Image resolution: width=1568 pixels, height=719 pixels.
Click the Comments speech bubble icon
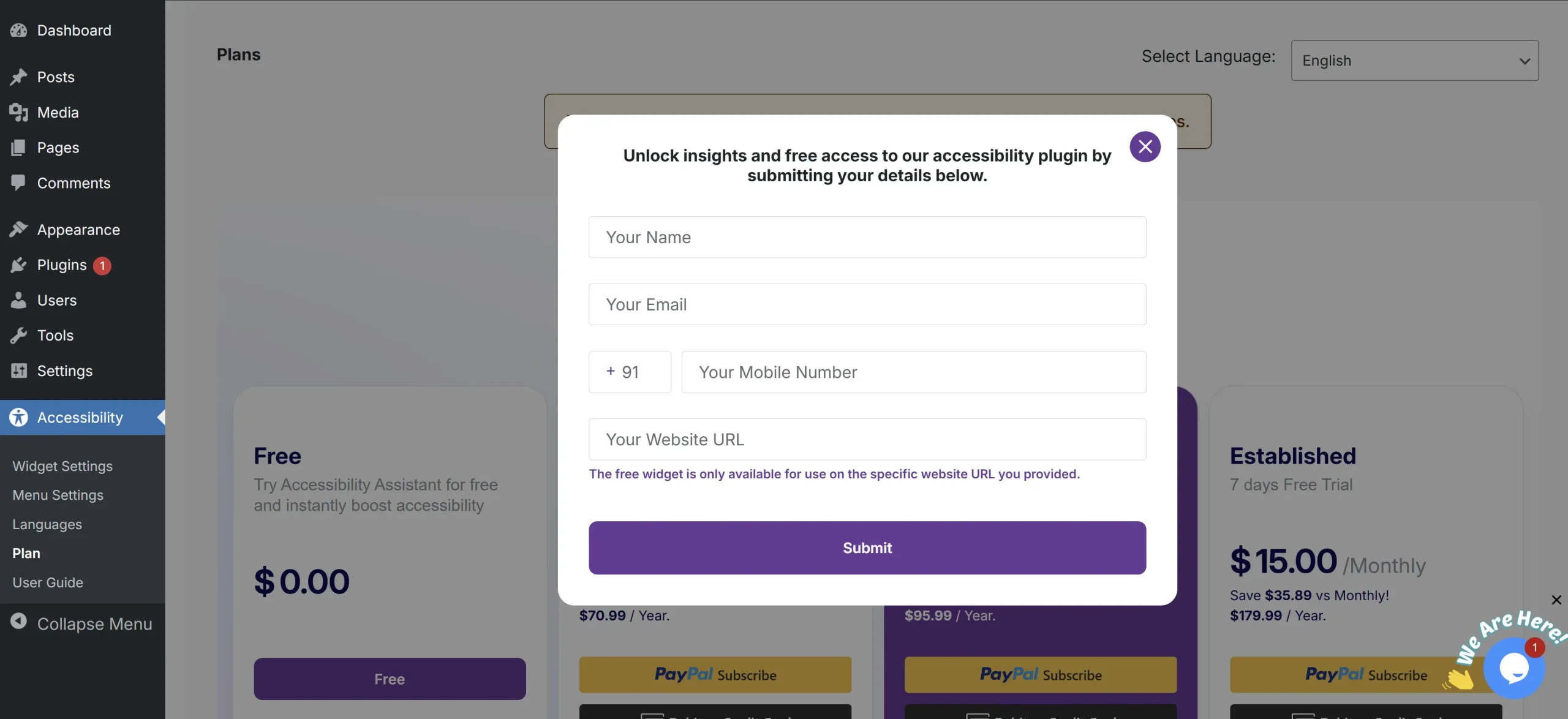18,183
